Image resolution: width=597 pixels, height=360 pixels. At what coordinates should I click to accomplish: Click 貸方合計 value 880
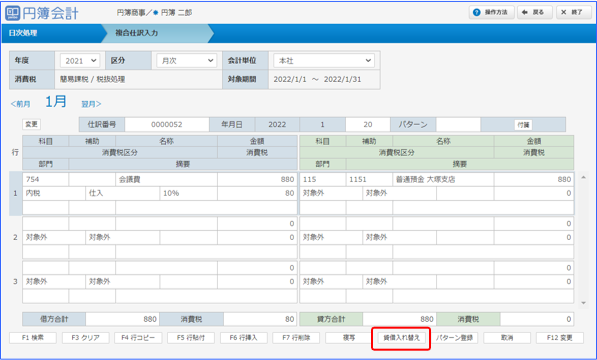point(399,319)
